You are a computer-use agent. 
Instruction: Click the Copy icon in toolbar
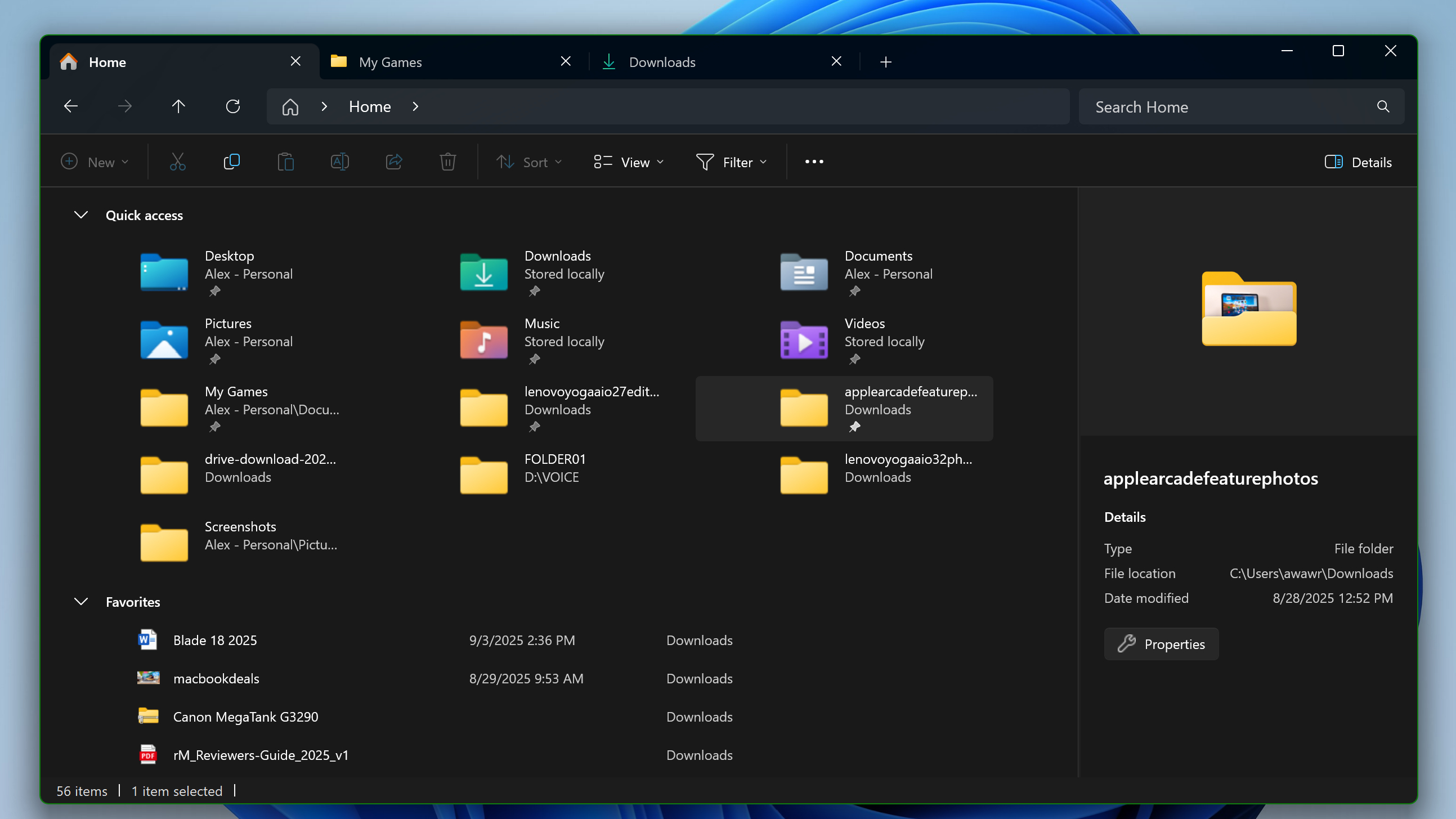click(x=231, y=162)
